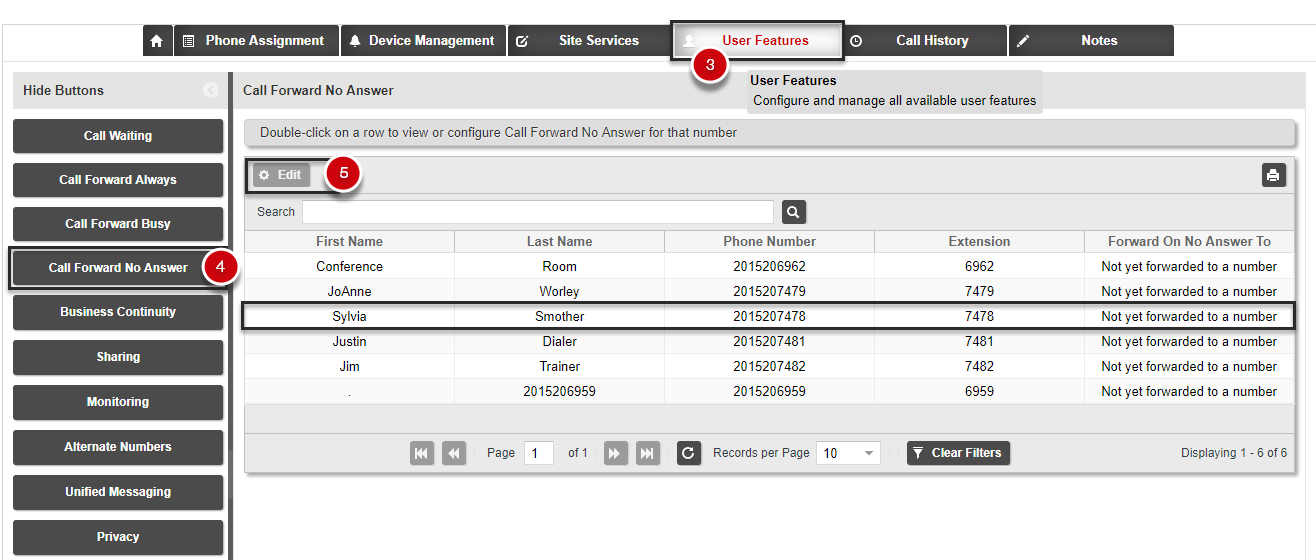The image size is (1316, 560).
Task: Go to the Home icon tab
Action: coord(156,41)
